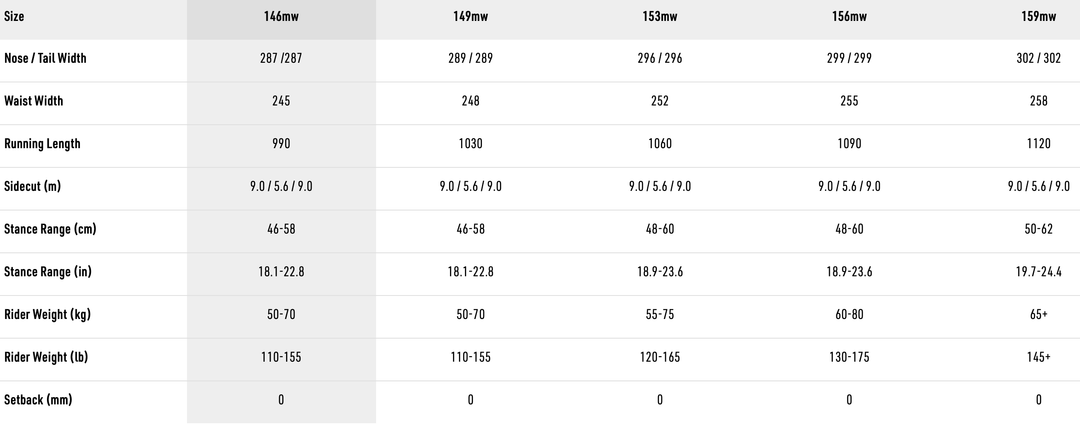1080x433 pixels.
Task: Click the 990 running length cell
Action: tap(281, 144)
